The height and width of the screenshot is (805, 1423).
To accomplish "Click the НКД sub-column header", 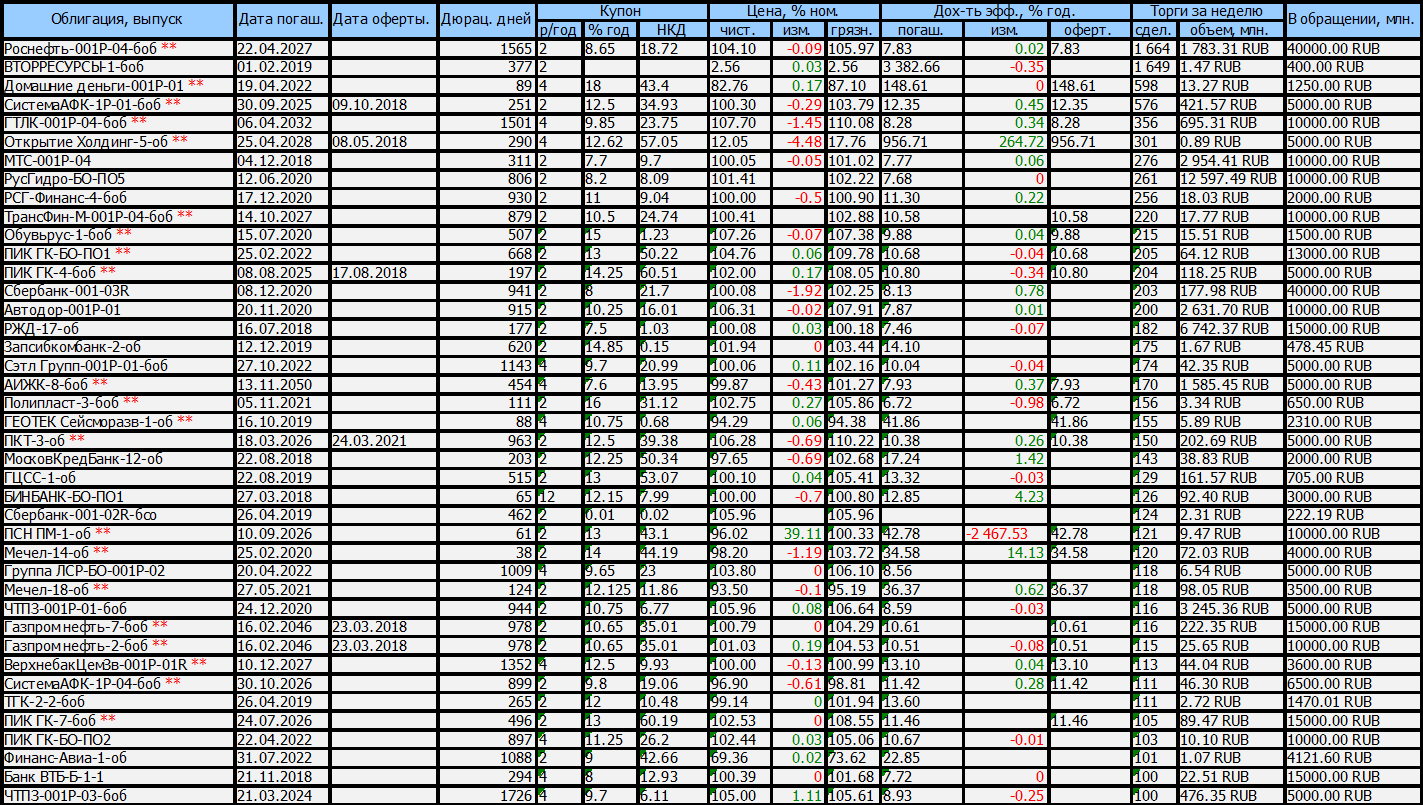I will [671, 30].
